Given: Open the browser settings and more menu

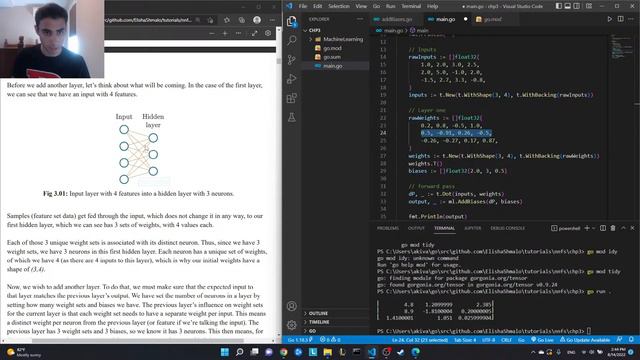Looking at the screenshot, I should 272,20.
